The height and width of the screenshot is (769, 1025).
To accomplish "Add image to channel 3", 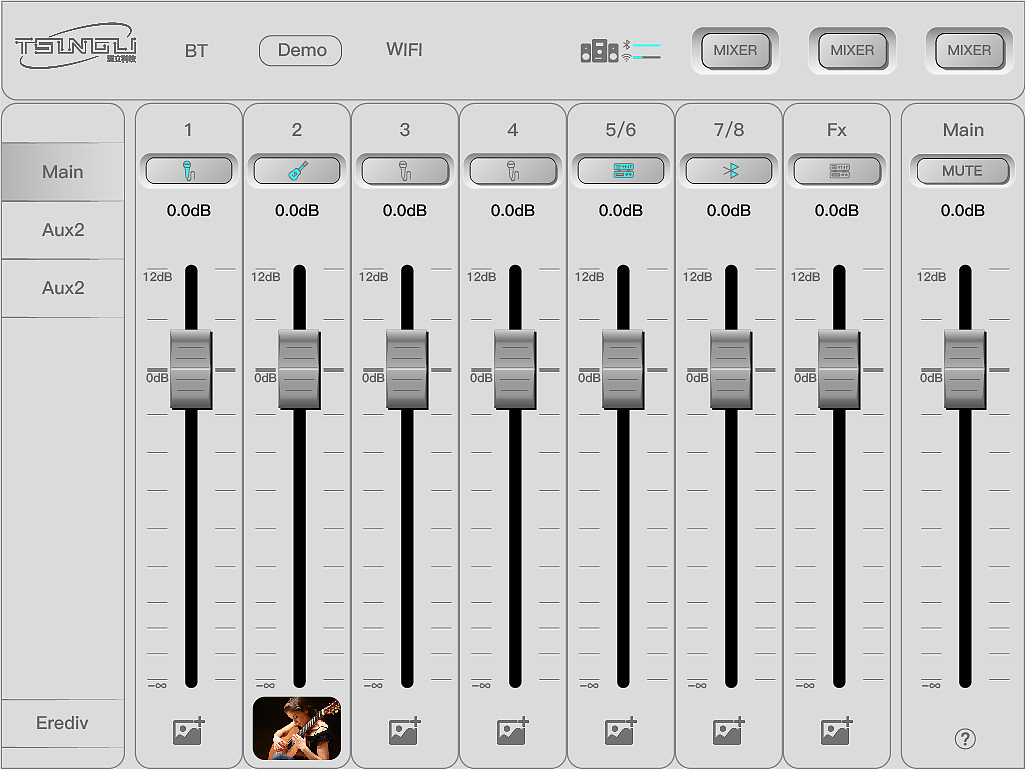I will coord(405,731).
